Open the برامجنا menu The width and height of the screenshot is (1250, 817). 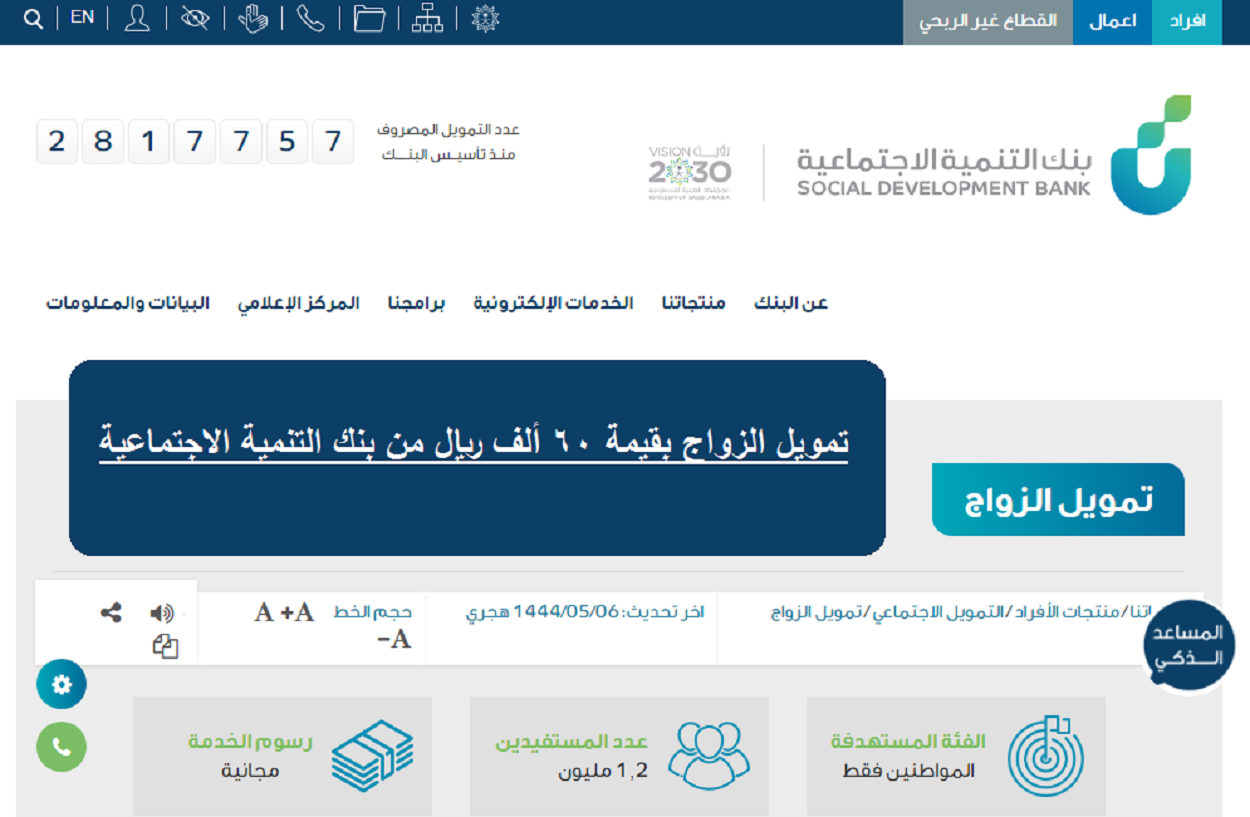coord(416,303)
